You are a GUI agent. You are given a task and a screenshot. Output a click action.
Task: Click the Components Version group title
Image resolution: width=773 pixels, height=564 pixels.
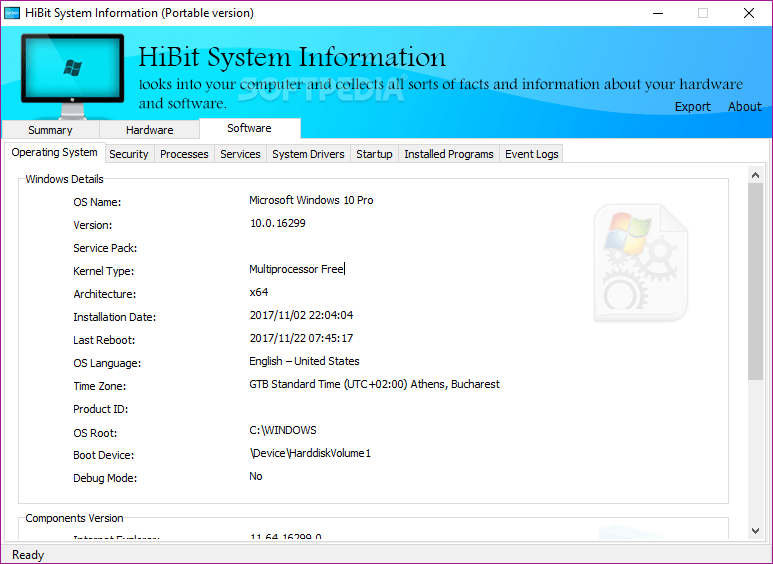[x=74, y=518]
